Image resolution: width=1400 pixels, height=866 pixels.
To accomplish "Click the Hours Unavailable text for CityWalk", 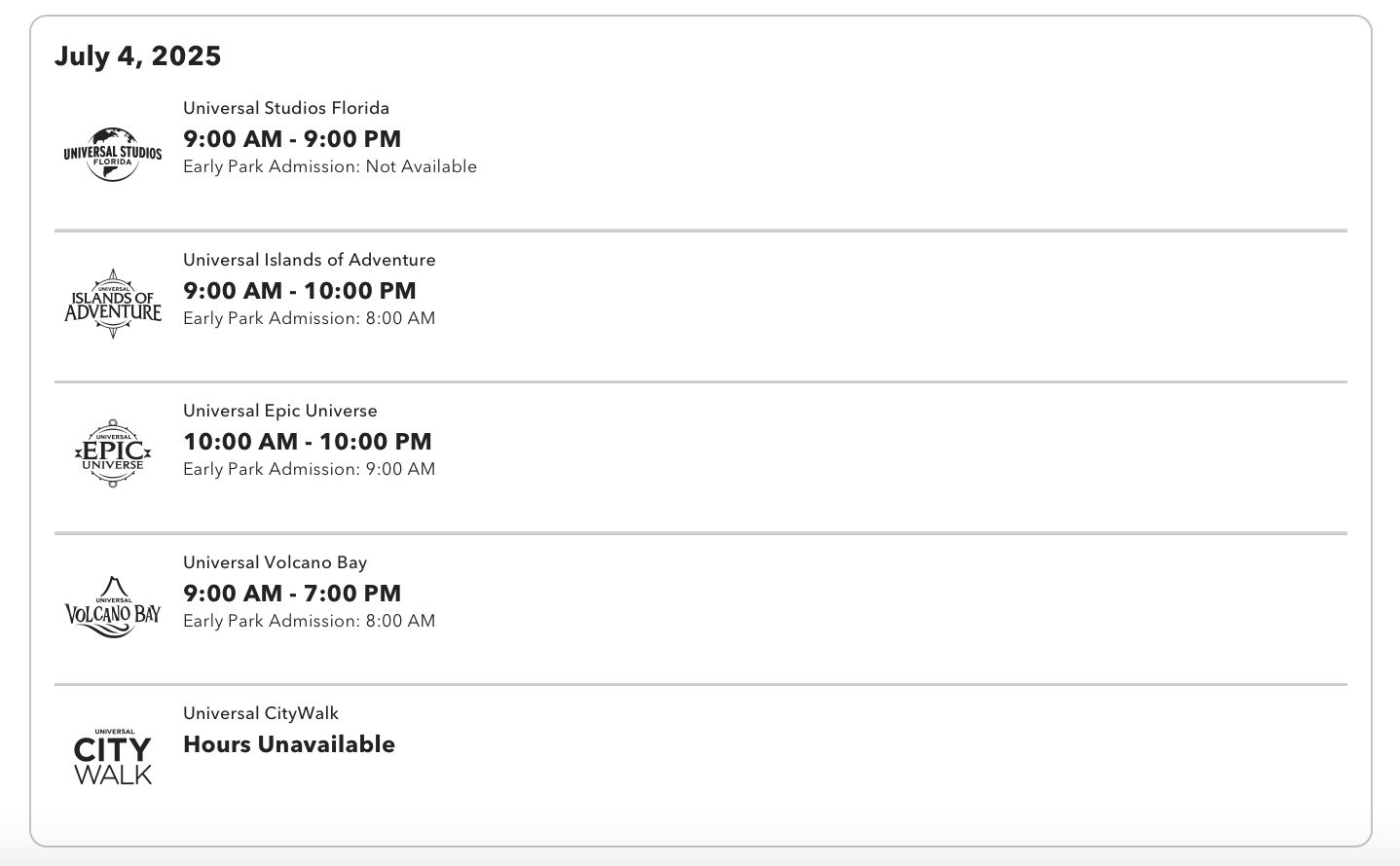I will tap(289, 744).
